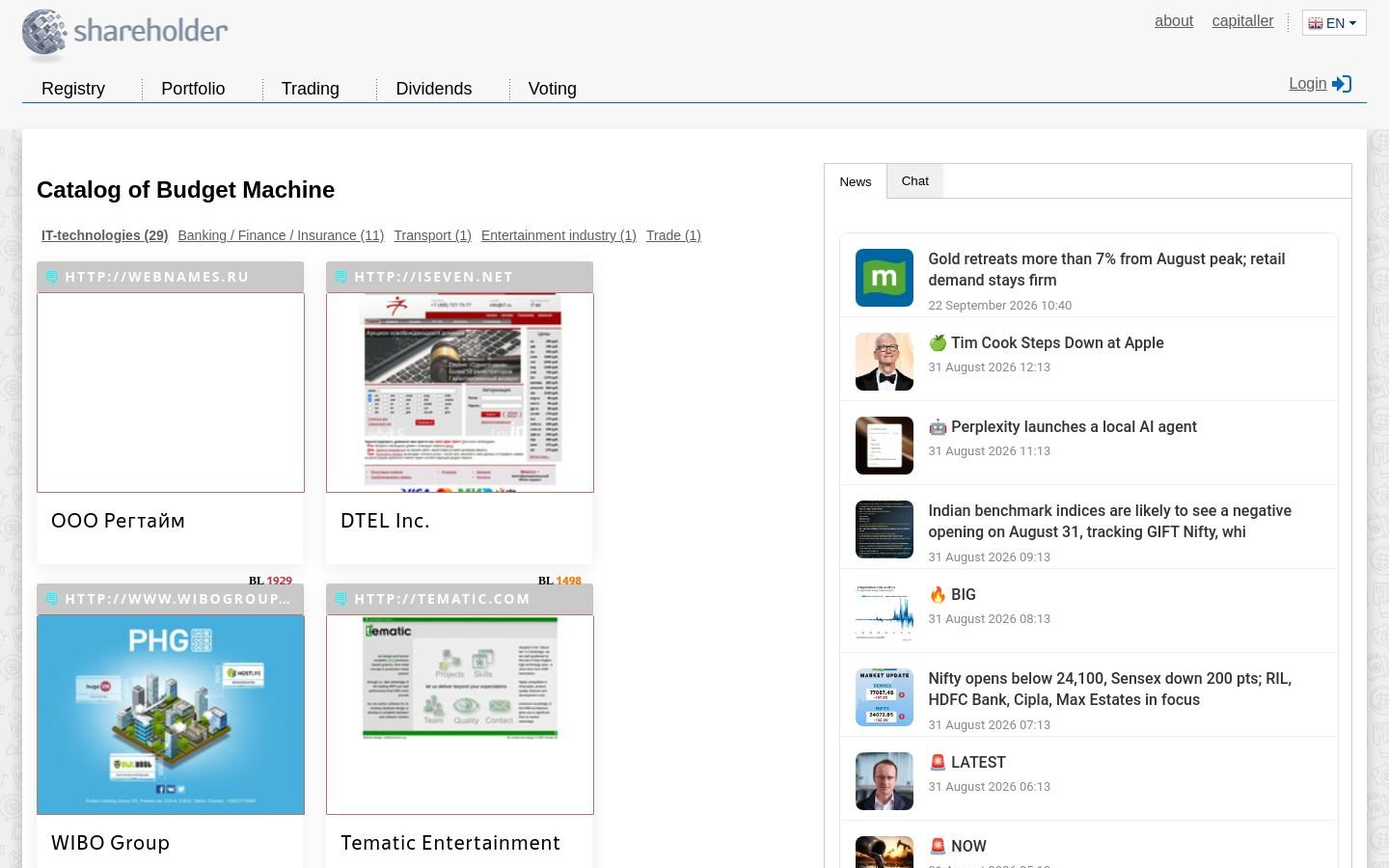Read the Tim Cook Steps Down headline

click(1047, 343)
